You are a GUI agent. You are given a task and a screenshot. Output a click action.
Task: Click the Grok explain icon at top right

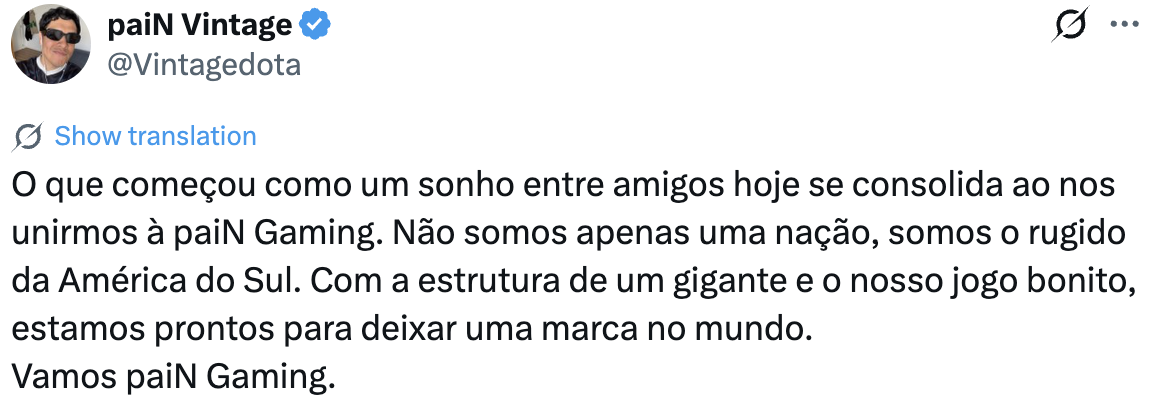pos(1070,25)
